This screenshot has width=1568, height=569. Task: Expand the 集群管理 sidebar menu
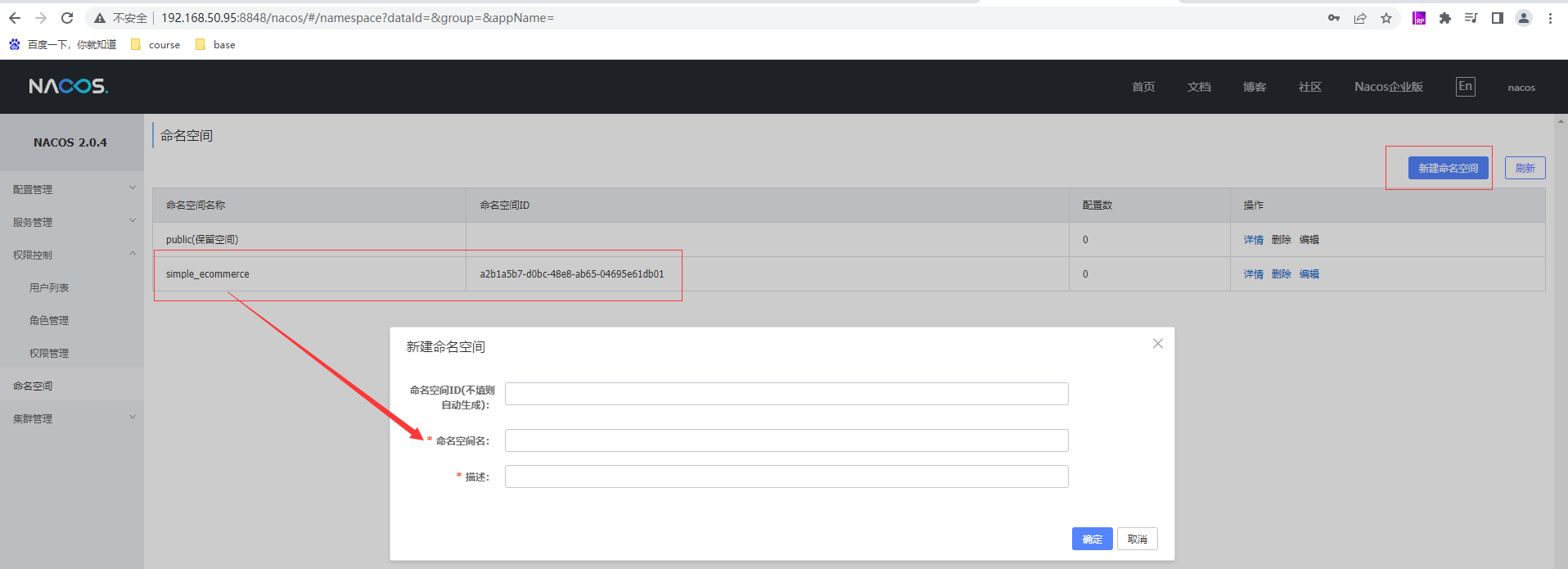point(70,418)
